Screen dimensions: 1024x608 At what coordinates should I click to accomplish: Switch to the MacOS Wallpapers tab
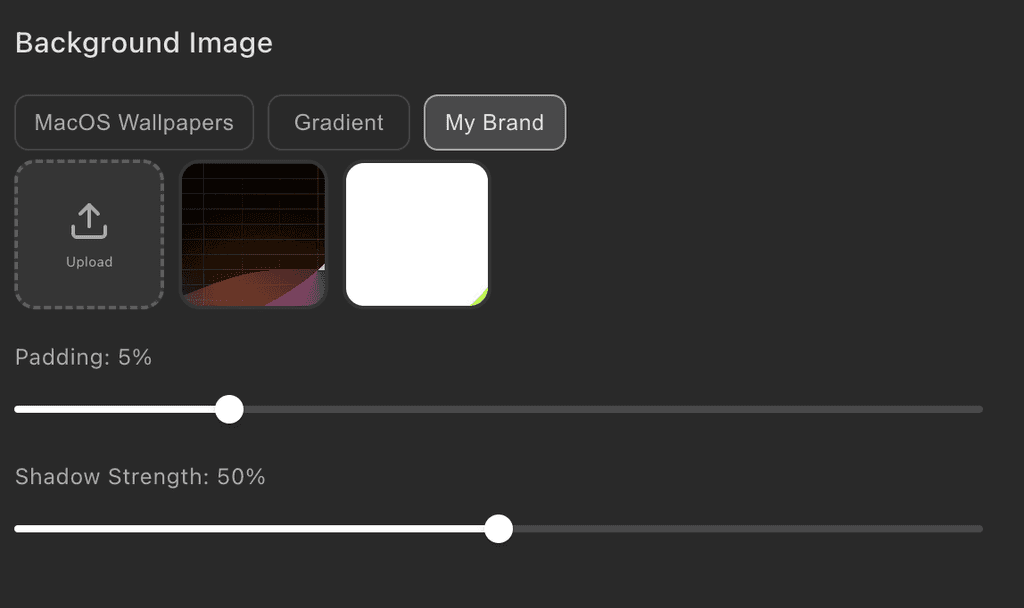(x=134, y=123)
